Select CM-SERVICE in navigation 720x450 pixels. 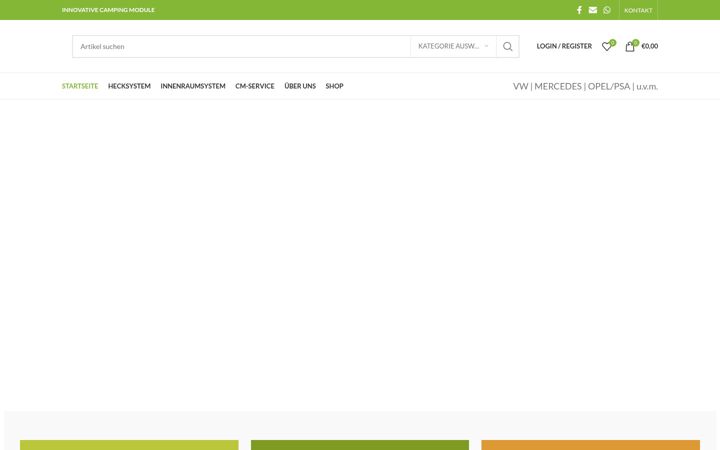[x=255, y=86]
